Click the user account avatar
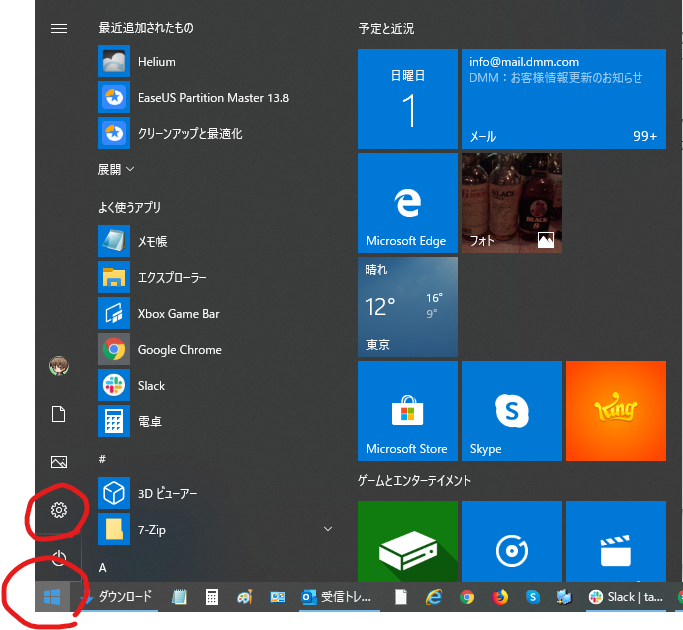The width and height of the screenshot is (683, 630). click(59, 366)
